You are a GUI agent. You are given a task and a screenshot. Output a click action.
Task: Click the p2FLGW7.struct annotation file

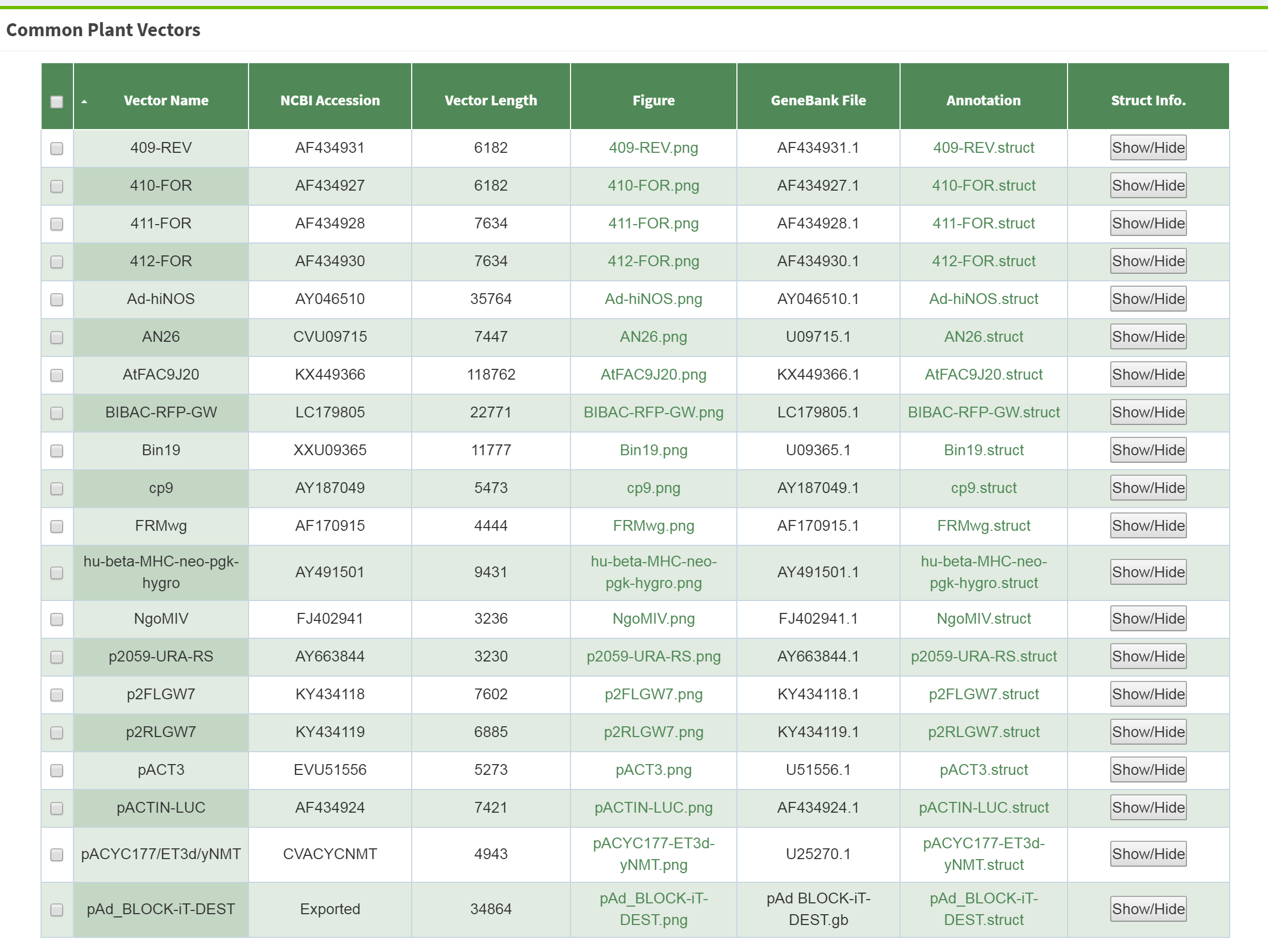point(983,694)
